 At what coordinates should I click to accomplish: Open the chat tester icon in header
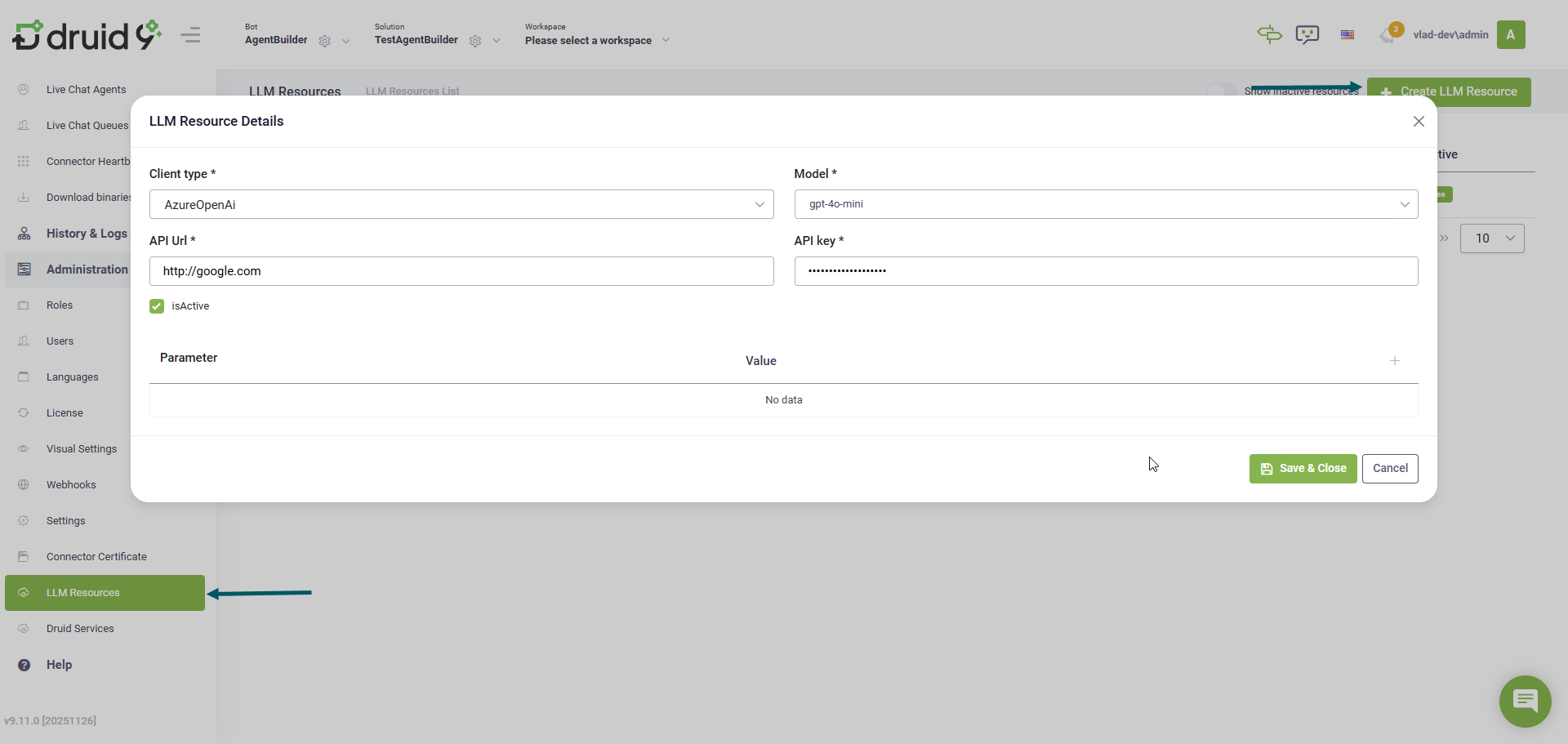[1307, 35]
